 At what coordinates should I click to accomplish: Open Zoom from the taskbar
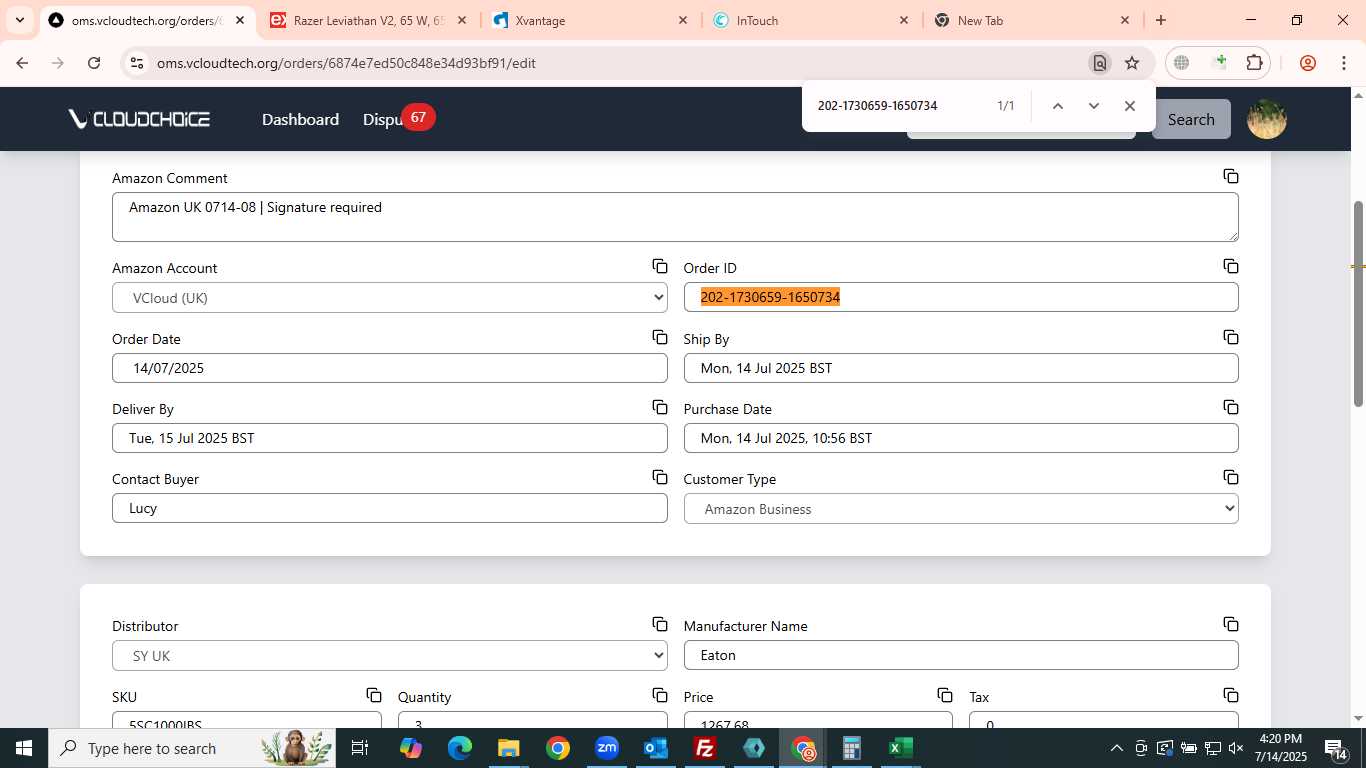[x=607, y=748]
